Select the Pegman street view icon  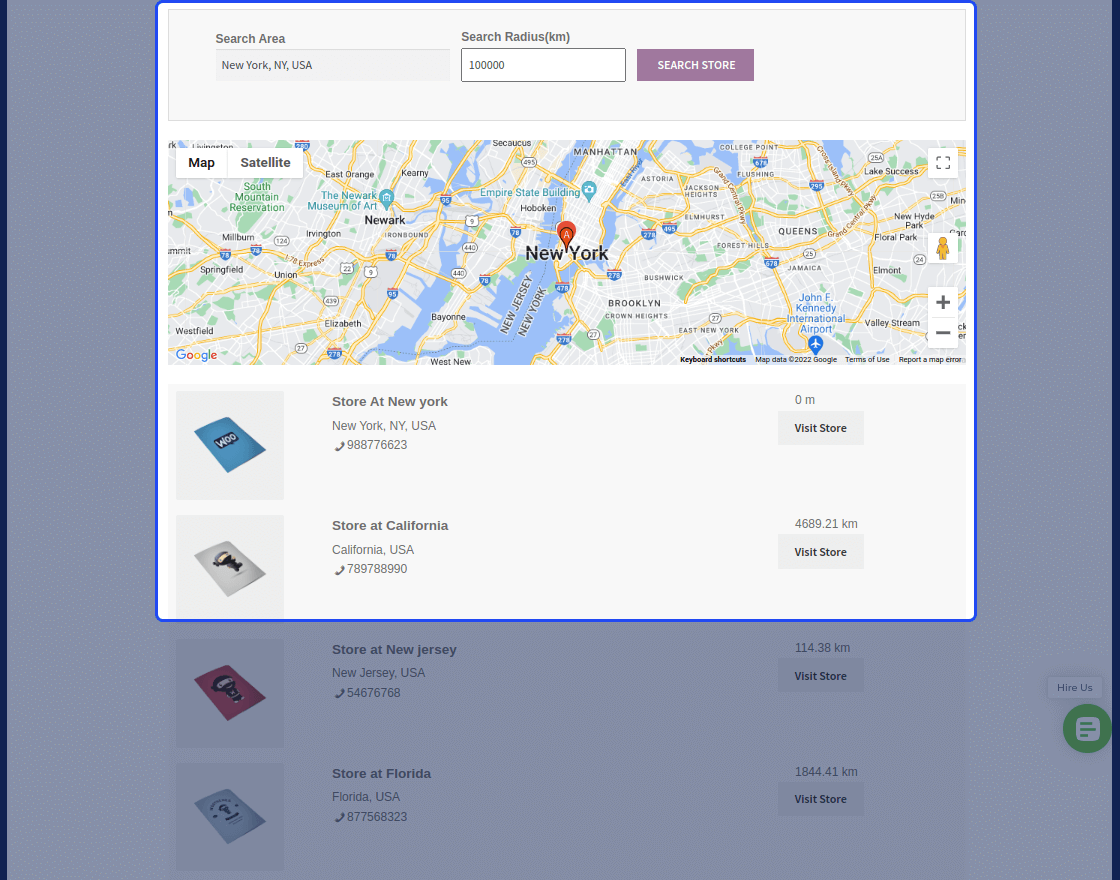coord(942,248)
